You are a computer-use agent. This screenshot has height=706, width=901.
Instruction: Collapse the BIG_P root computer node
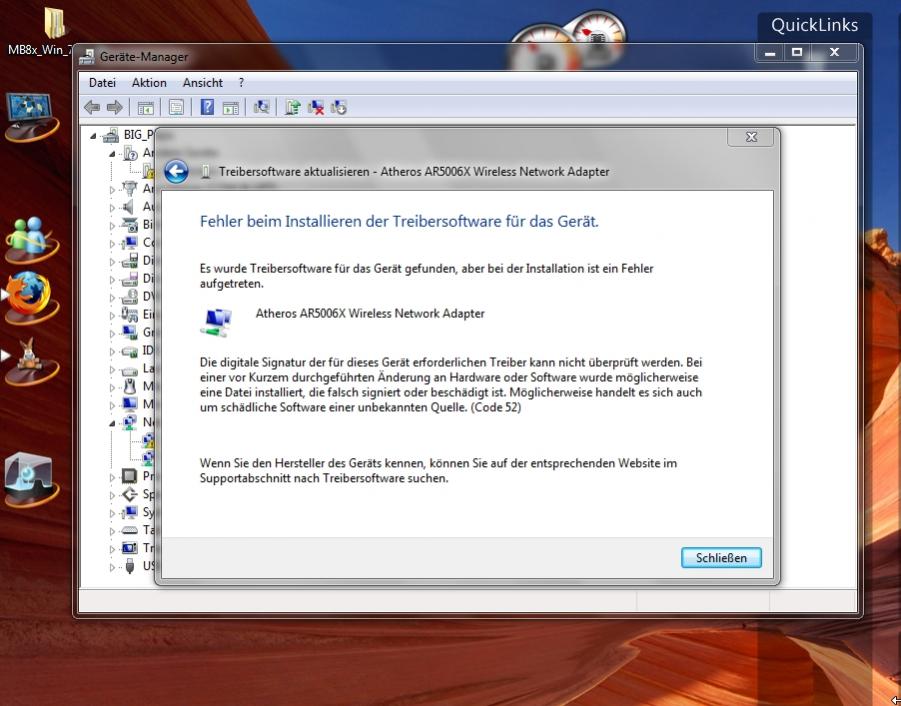click(93, 136)
